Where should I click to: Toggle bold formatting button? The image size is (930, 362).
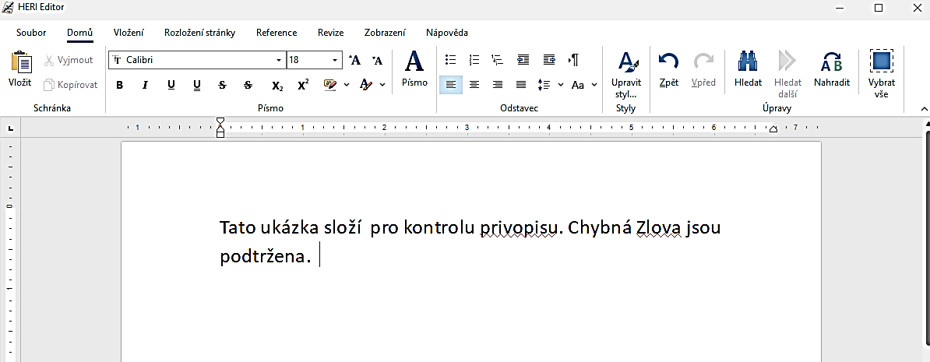coord(120,85)
